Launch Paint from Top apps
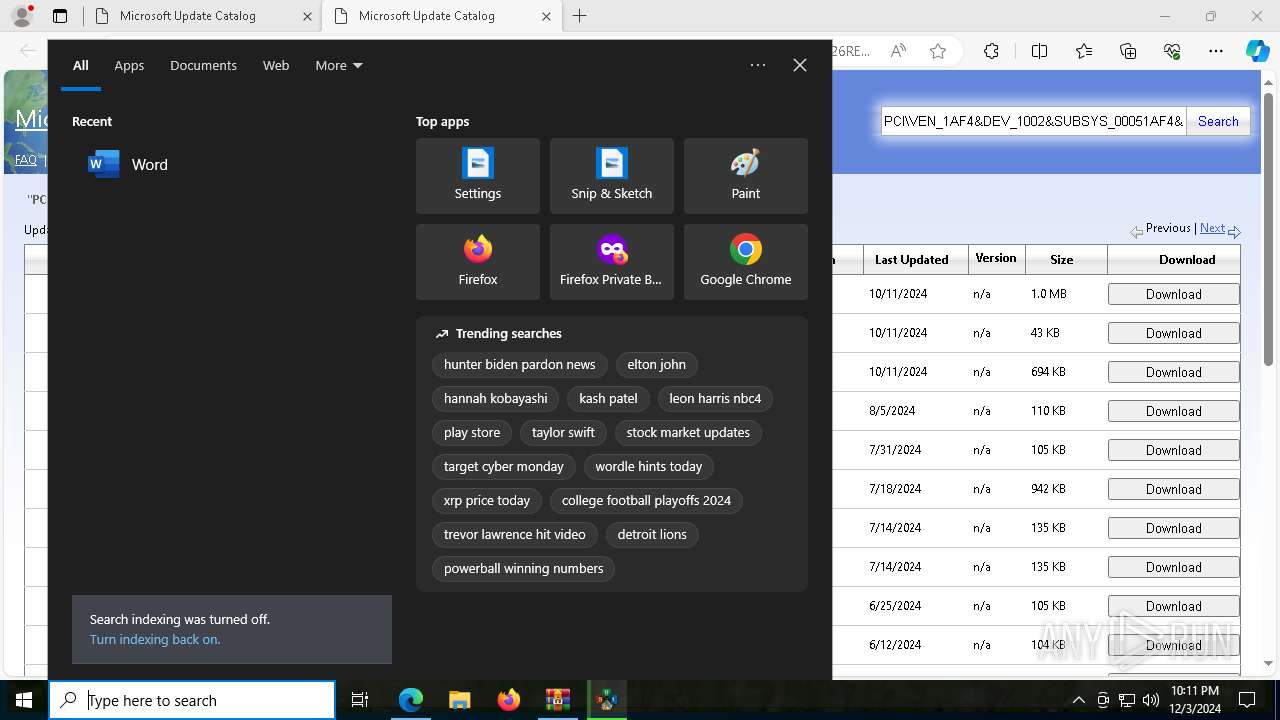The width and height of the screenshot is (1280, 720). coord(746,176)
